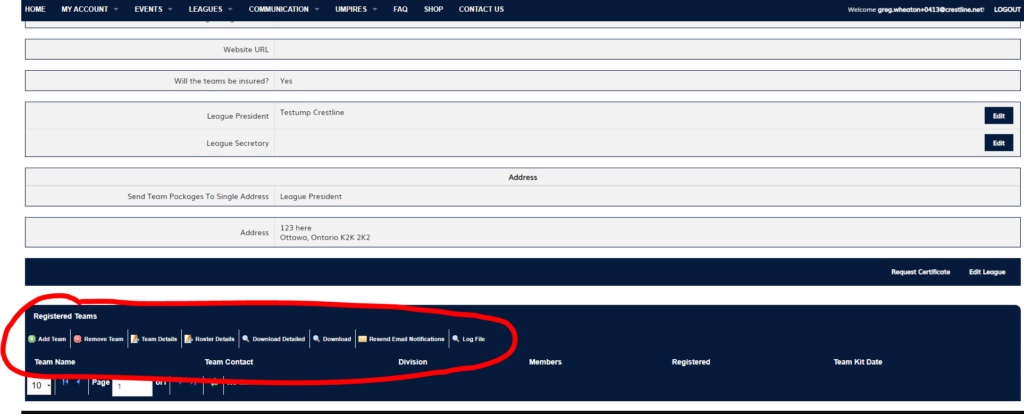Click the Edit League link
The width and height of the screenshot is (1024, 414).
987,272
